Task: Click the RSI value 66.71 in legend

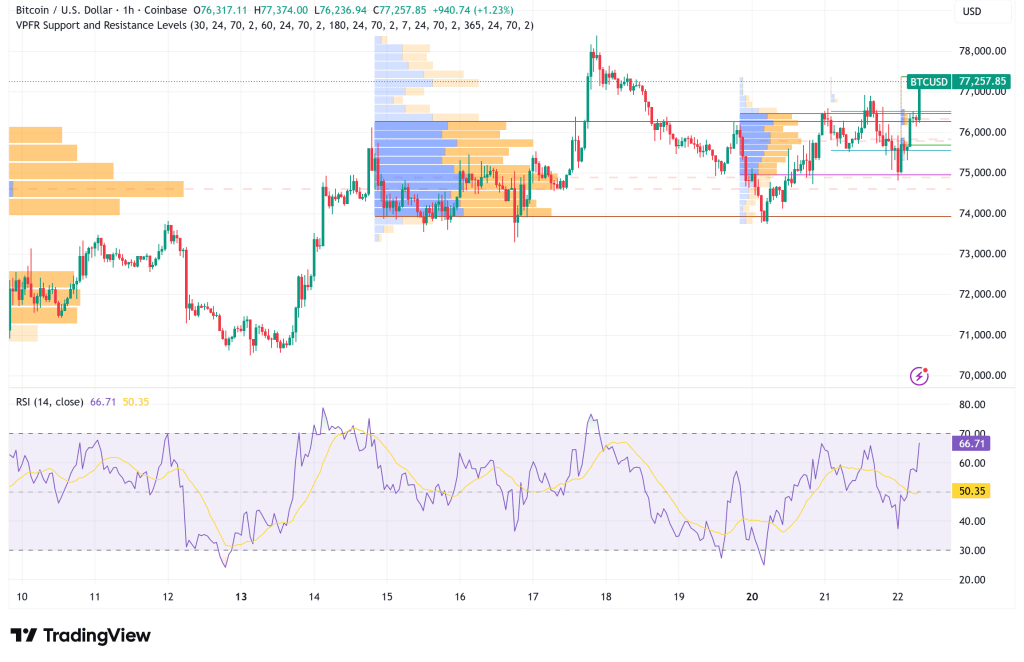Action: coord(103,401)
